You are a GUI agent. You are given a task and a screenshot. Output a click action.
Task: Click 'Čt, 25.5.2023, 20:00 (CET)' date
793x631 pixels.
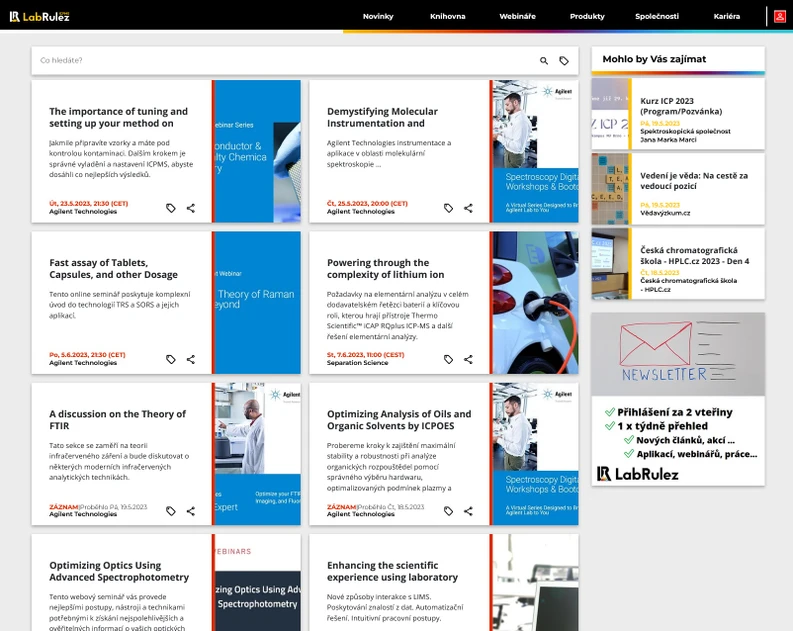[x=367, y=203]
